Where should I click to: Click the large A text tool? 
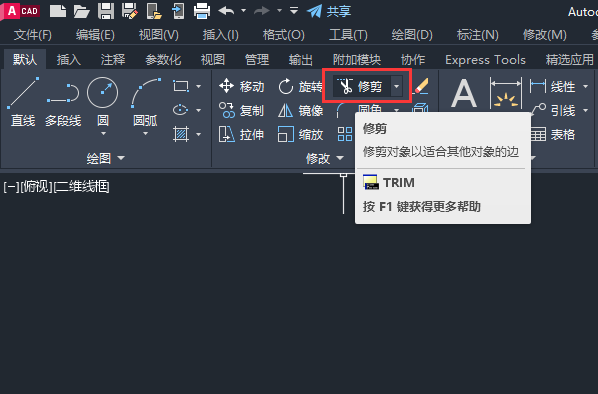point(463,93)
